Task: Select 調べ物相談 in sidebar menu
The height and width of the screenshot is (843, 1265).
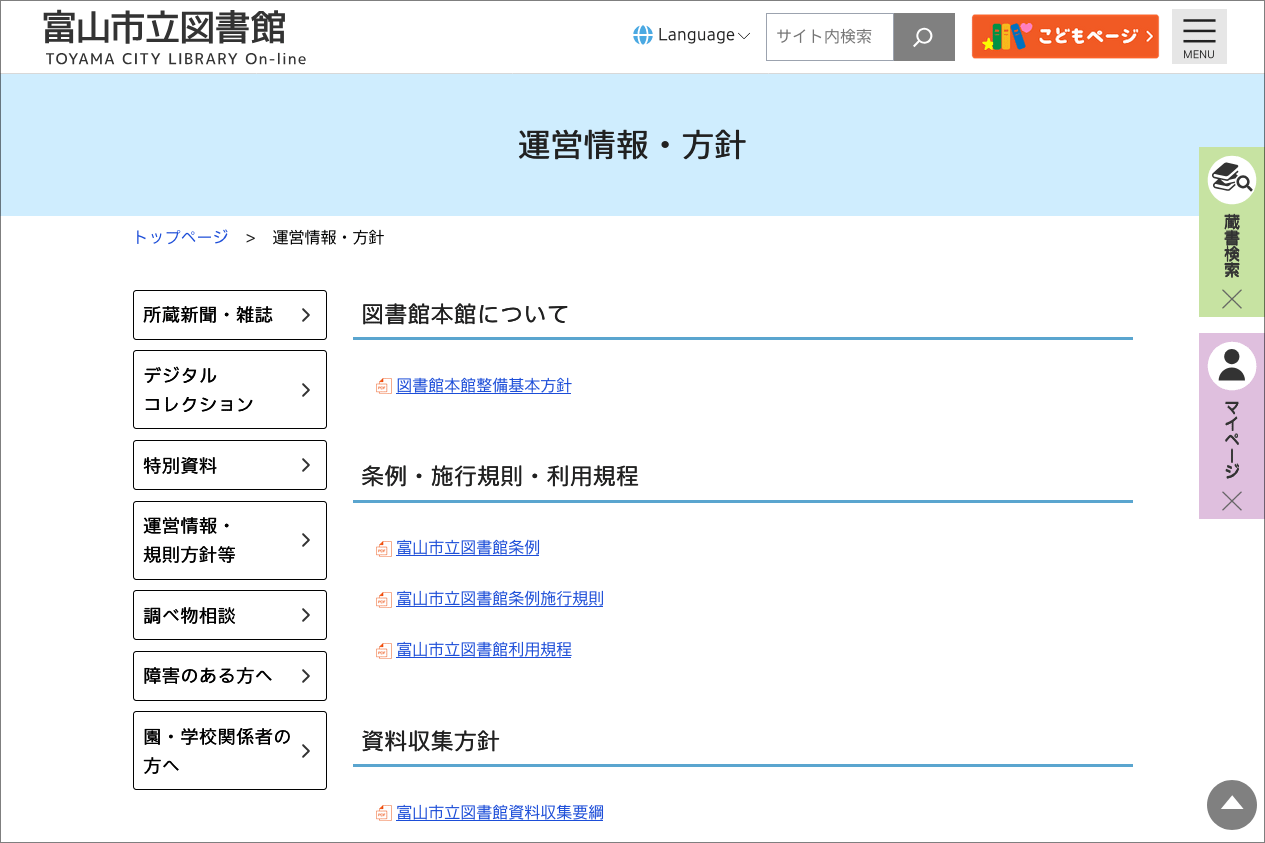Action: point(230,615)
